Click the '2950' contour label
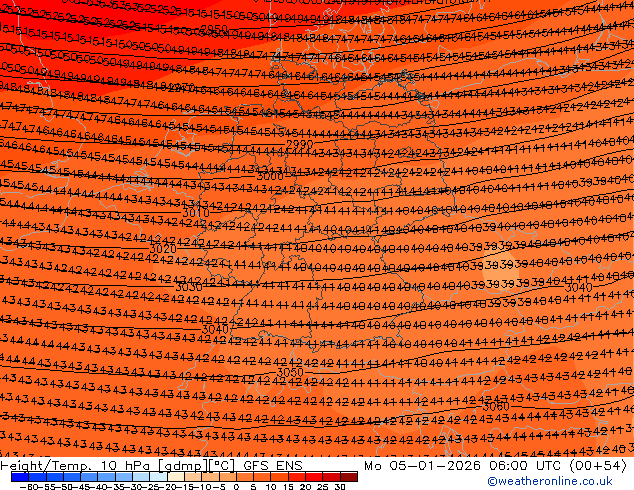The height and width of the screenshot is (490, 634). point(214,29)
